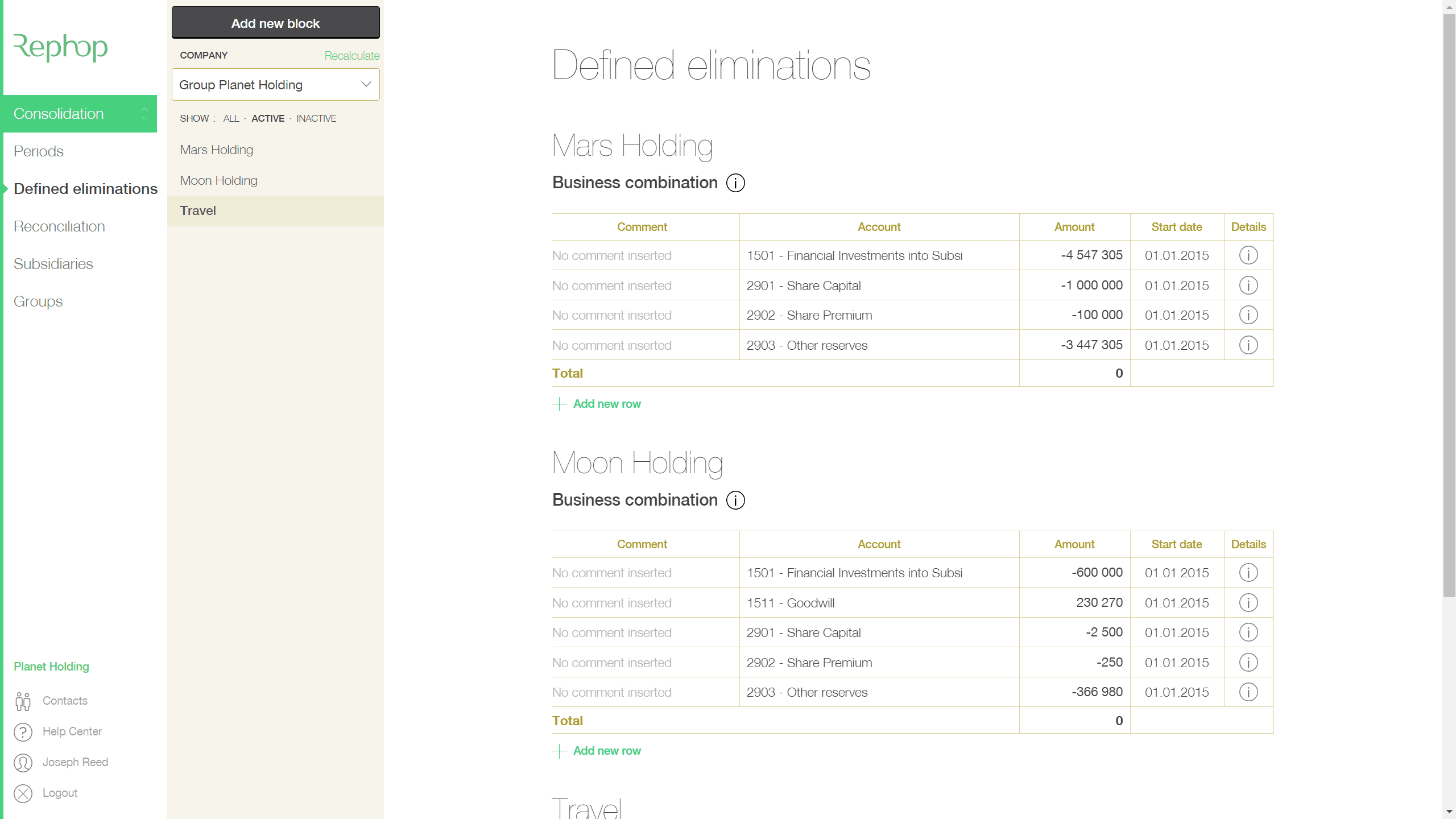This screenshot has width=1456, height=819.
Task: Open the Contacts page
Action: point(65,701)
